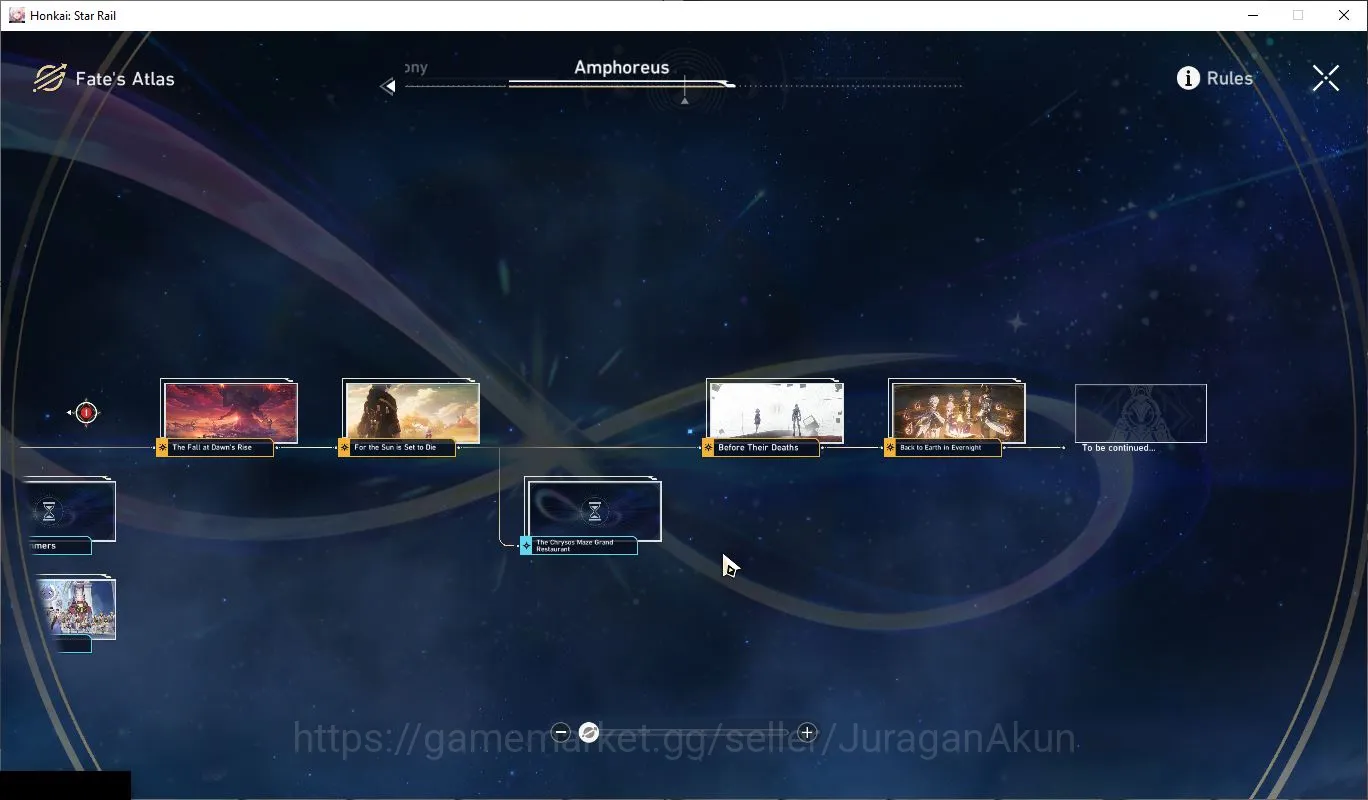Click the gold icon beside Before Their Deaths

point(708,447)
